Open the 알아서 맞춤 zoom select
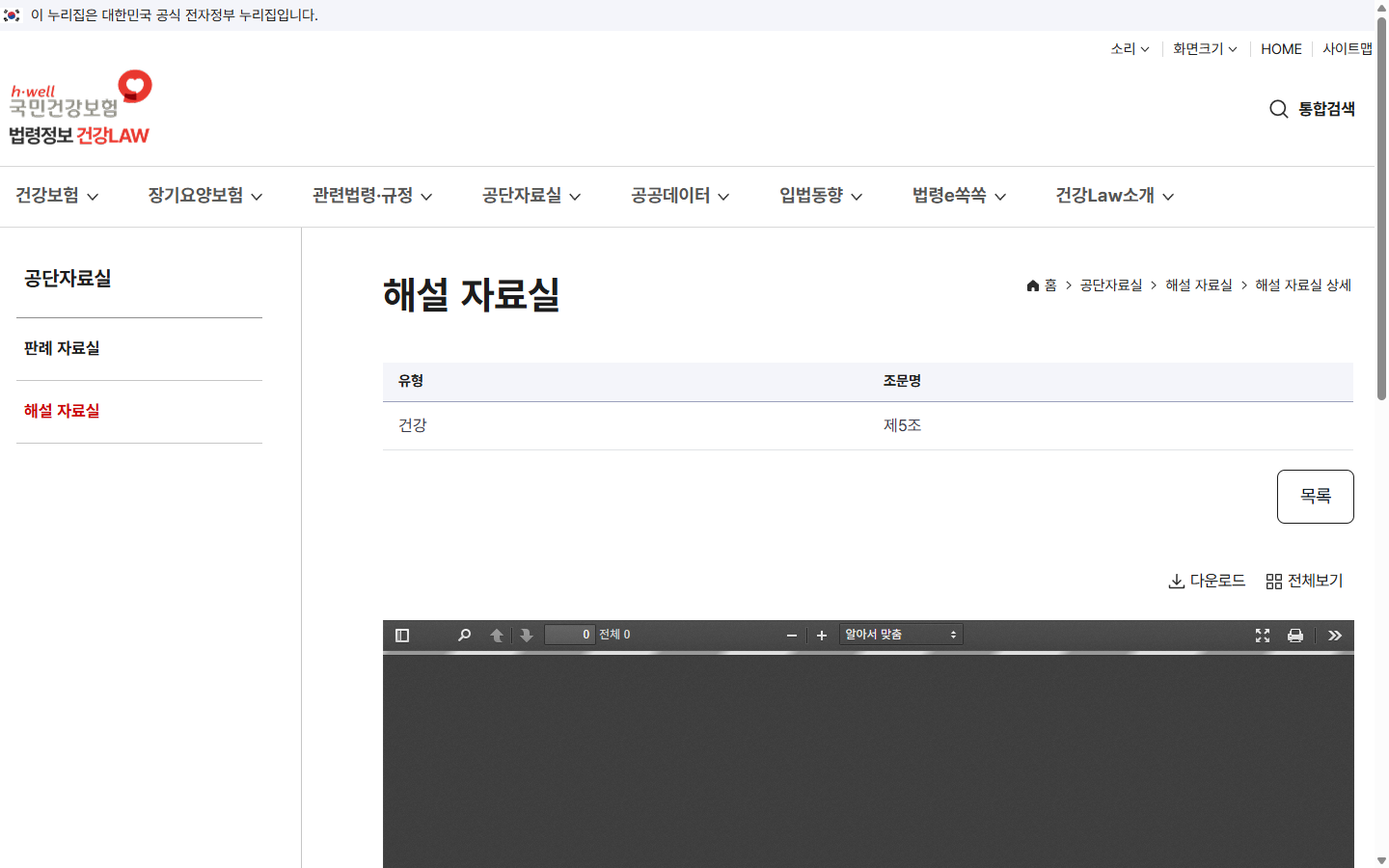 click(901, 635)
